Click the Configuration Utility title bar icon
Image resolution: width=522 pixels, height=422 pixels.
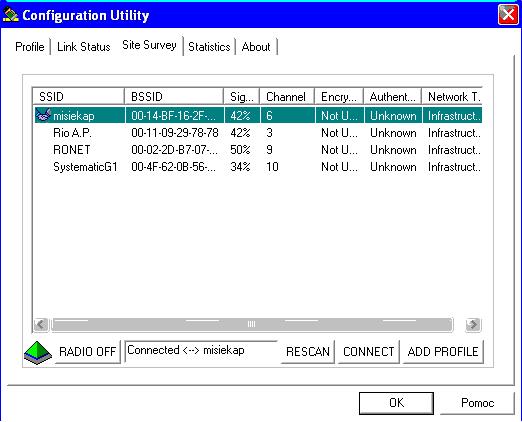pyautogui.click(x=10, y=15)
